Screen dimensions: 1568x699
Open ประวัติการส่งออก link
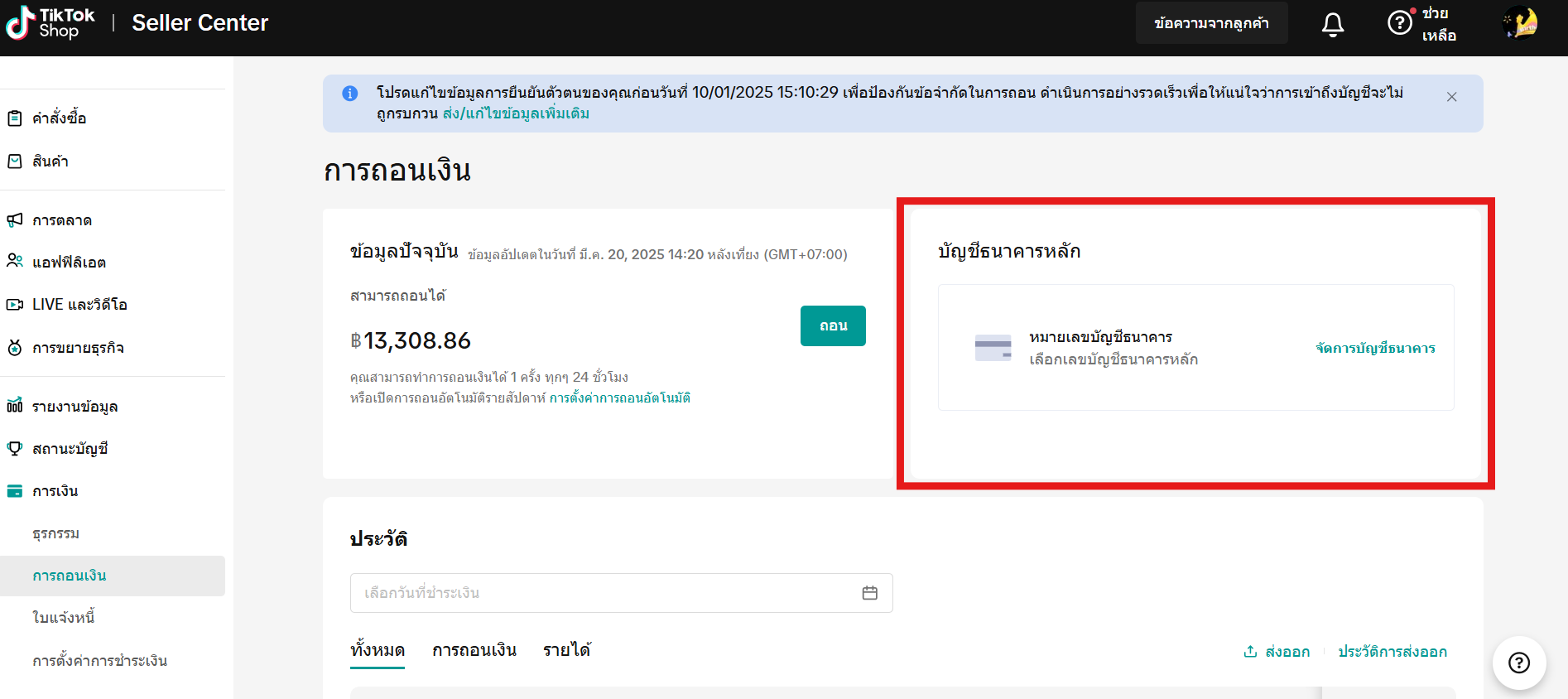[1392, 652]
